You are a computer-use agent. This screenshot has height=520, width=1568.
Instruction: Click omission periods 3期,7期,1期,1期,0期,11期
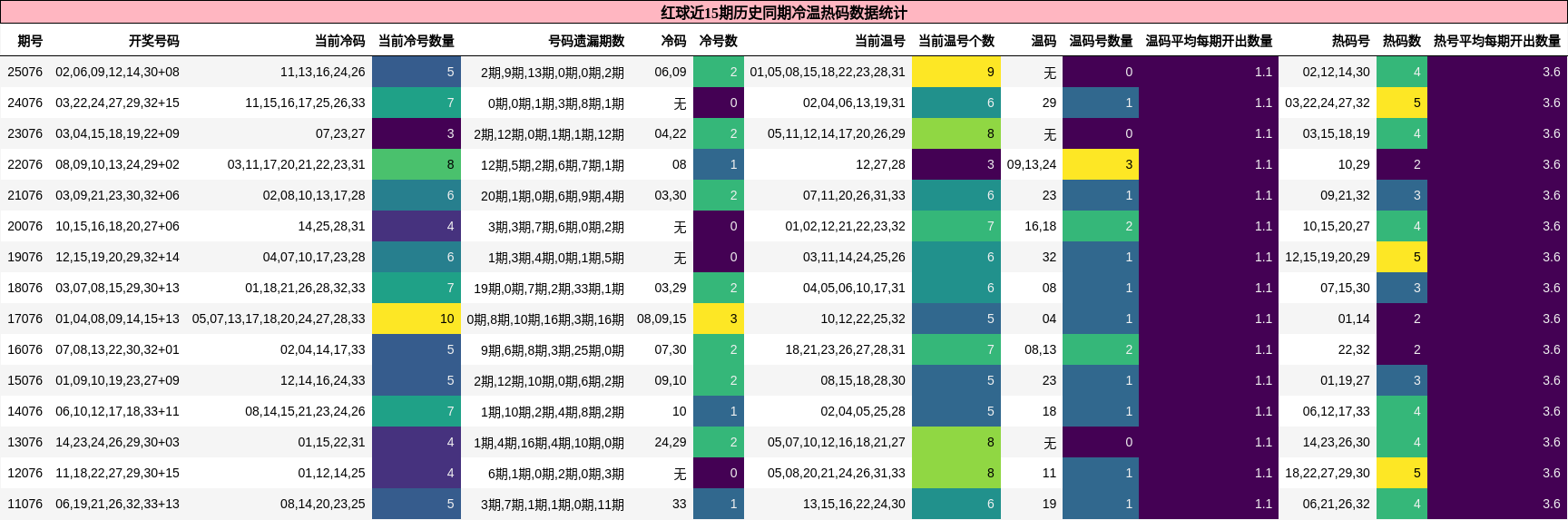click(x=553, y=504)
